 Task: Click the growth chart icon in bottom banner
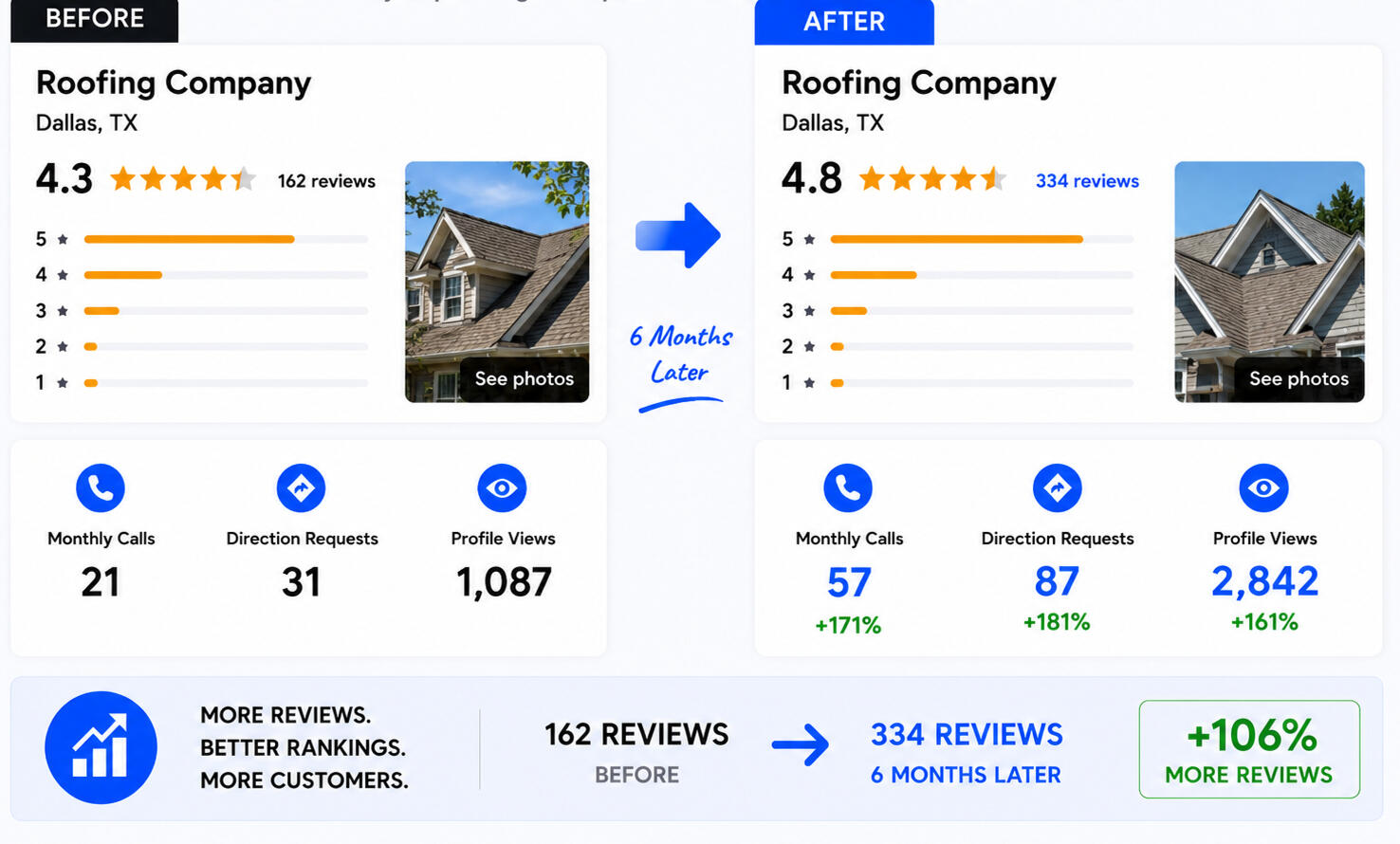click(x=101, y=747)
